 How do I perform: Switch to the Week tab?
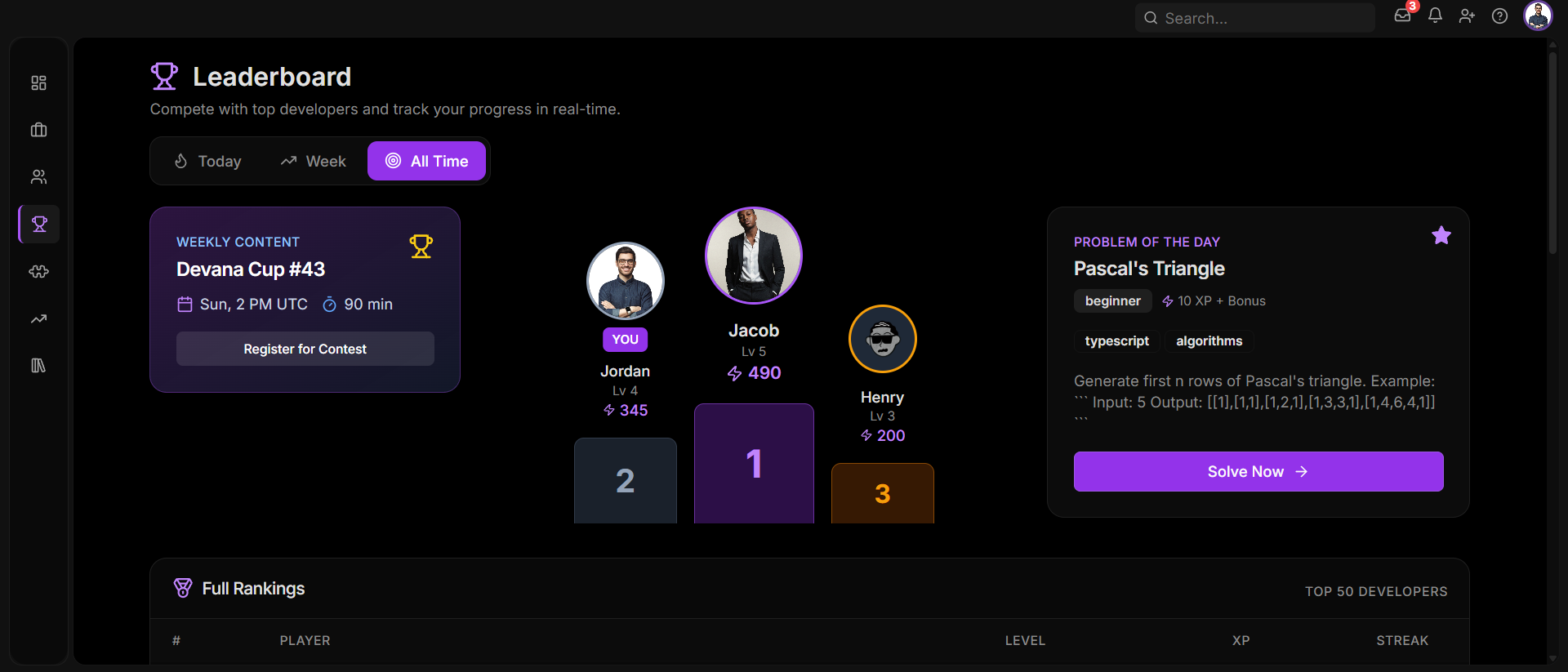click(314, 161)
